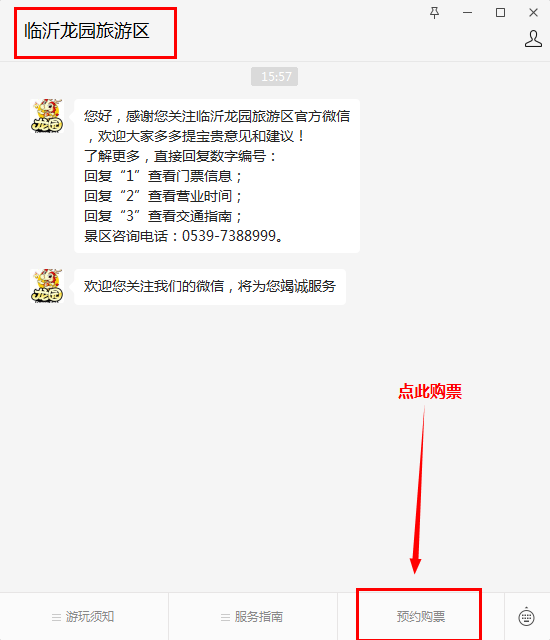Close the chat window
The width and height of the screenshot is (550, 640).
[x=533, y=13]
